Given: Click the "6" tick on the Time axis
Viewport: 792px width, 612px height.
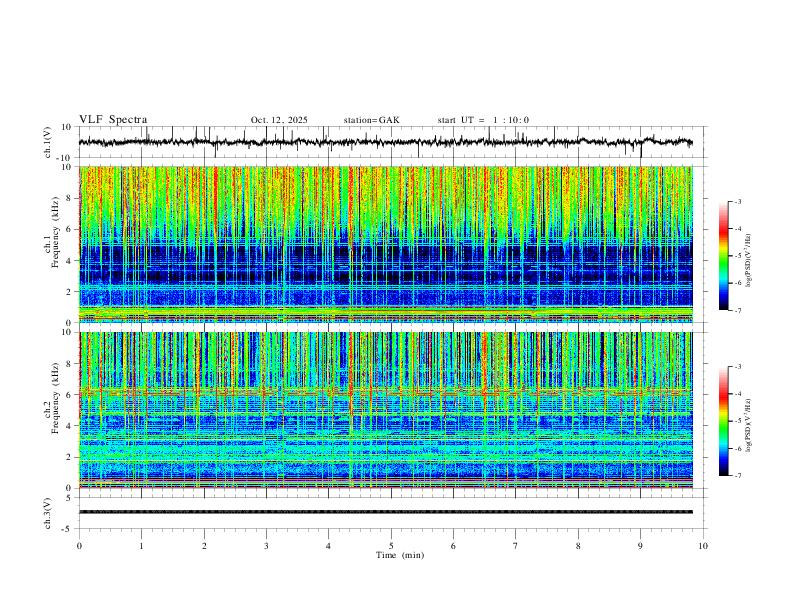Looking at the screenshot, I should [x=454, y=546].
